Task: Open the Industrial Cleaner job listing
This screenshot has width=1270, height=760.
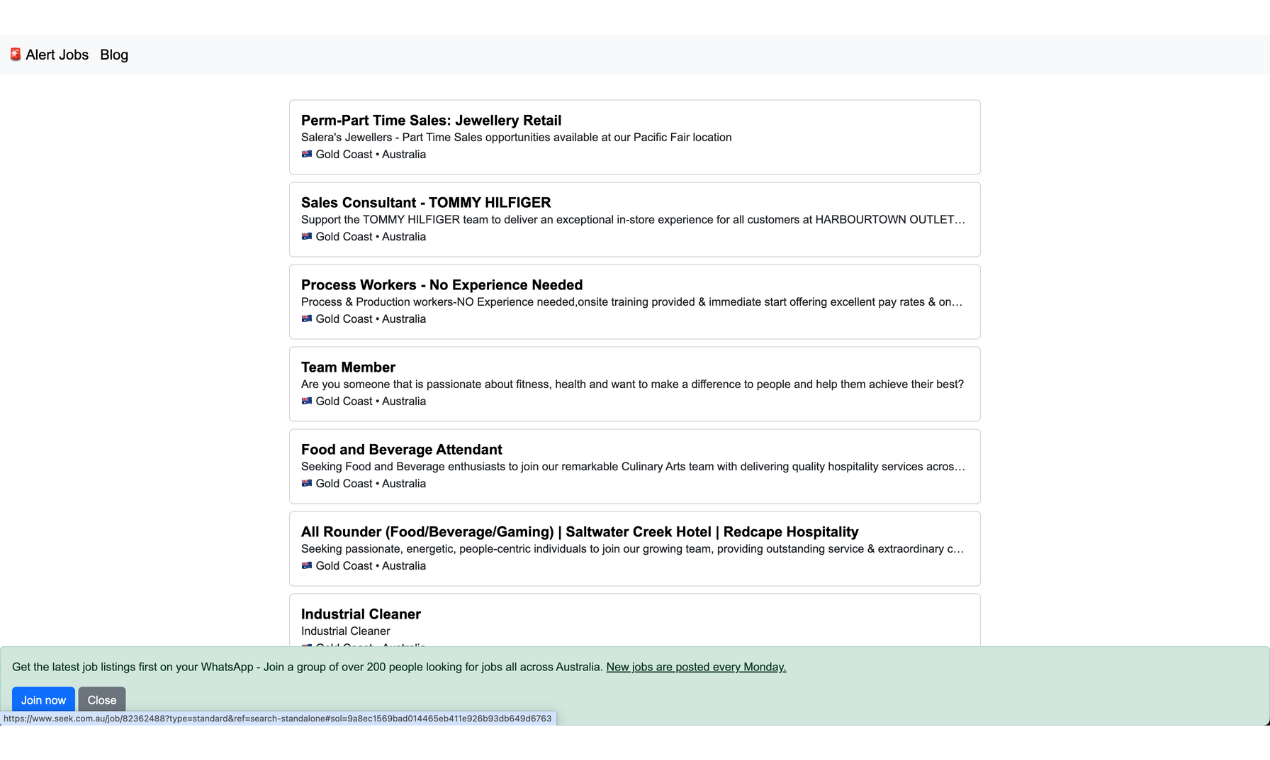Action: click(361, 614)
